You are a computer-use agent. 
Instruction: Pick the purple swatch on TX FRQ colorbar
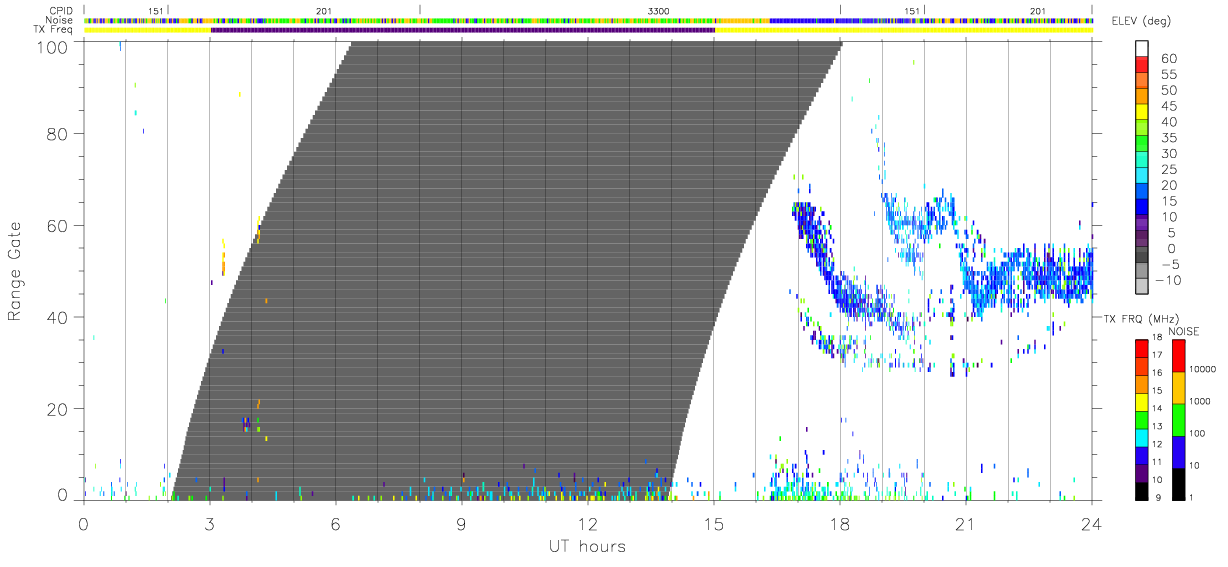pos(1144,474)
